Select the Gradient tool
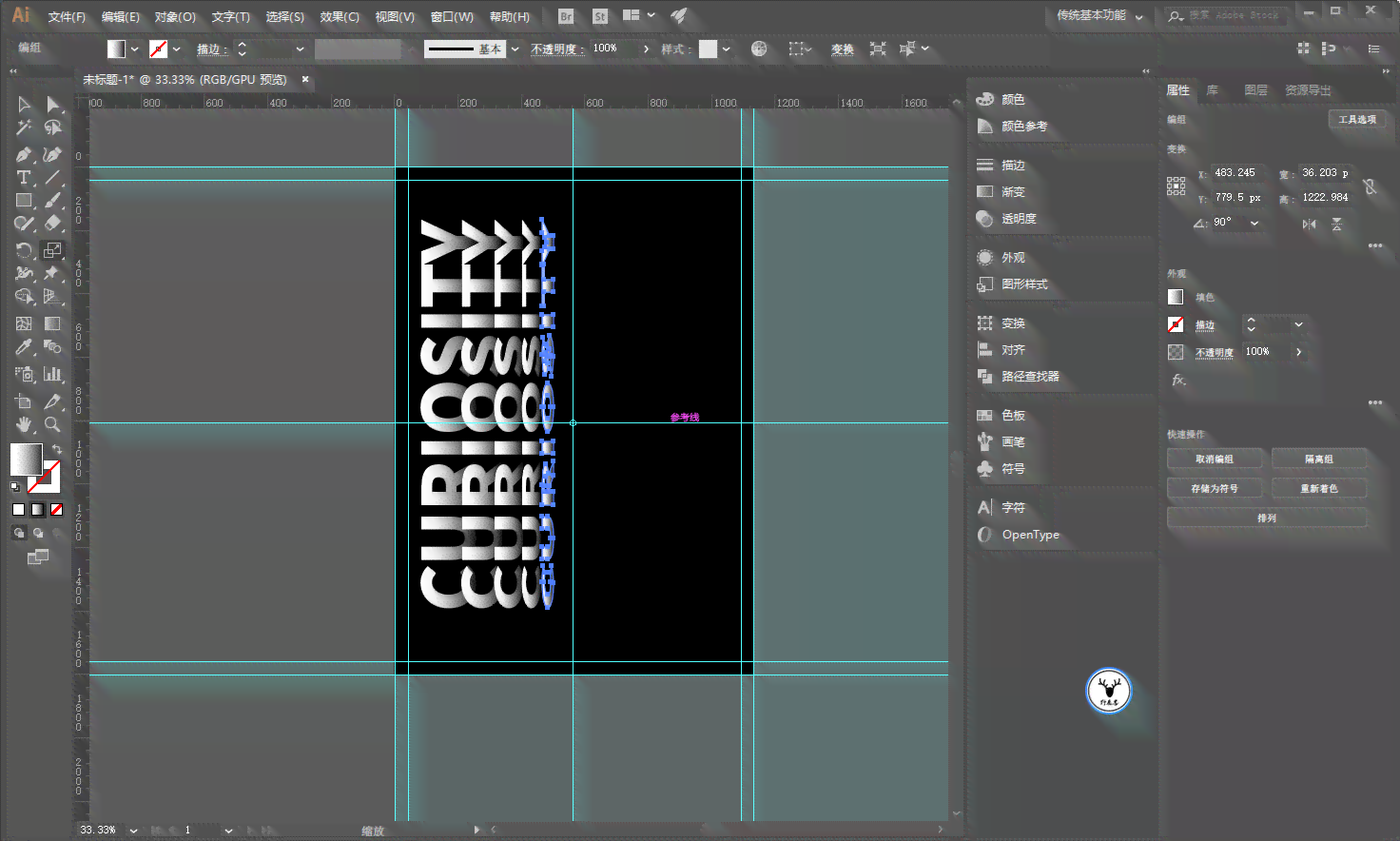Screen dimensions: 1400x841 pos(53,323)
